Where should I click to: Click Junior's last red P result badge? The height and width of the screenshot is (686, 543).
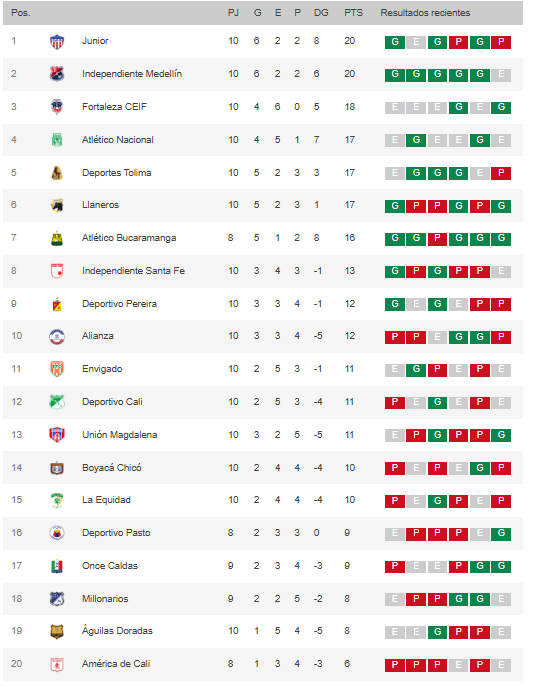click(501, 42)
